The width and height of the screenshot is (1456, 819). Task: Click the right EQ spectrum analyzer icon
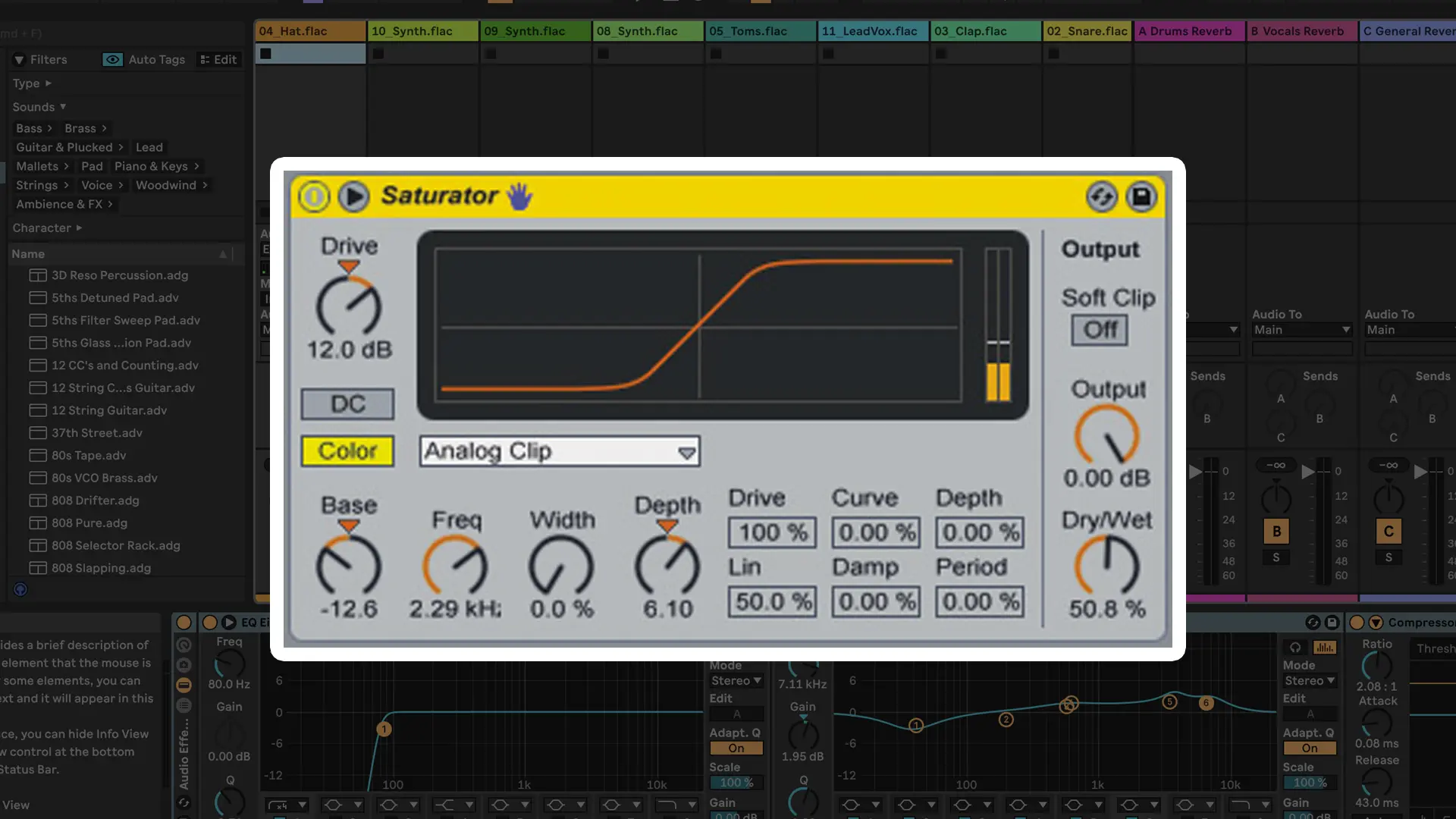click(1324, 648)
